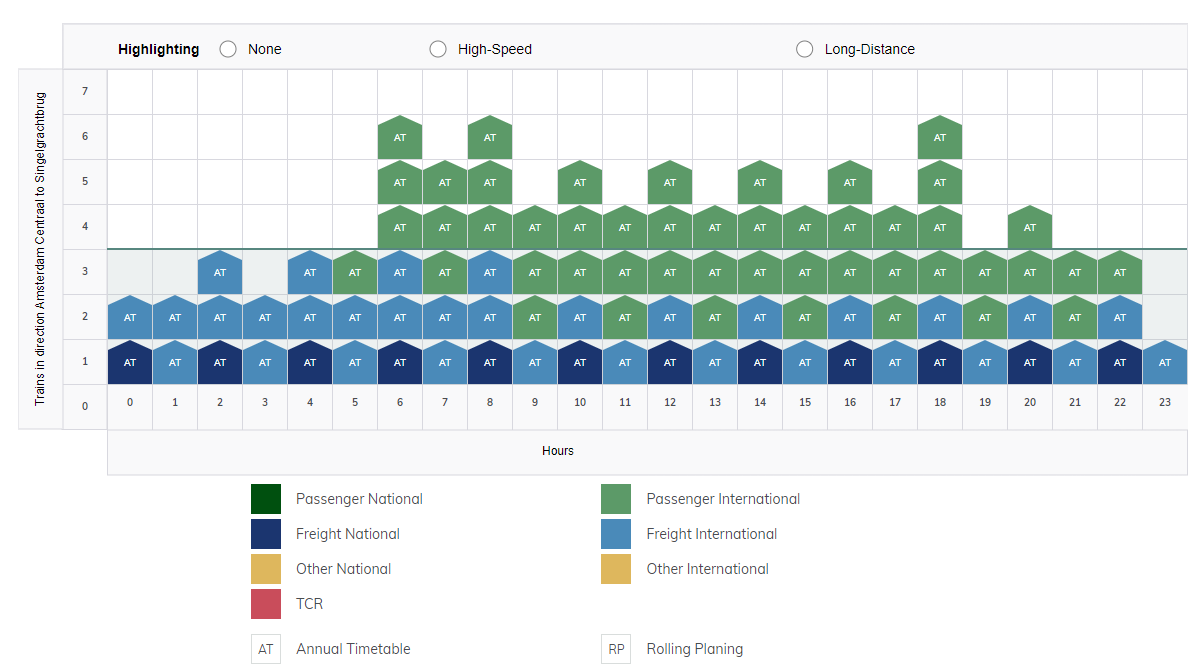
Task: Click the Passenger International legend label
Action: click(723, 499)
